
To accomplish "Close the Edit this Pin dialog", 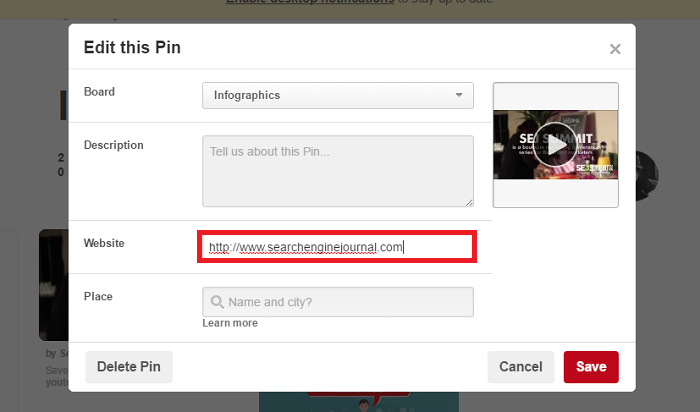I will pos(615,49).
